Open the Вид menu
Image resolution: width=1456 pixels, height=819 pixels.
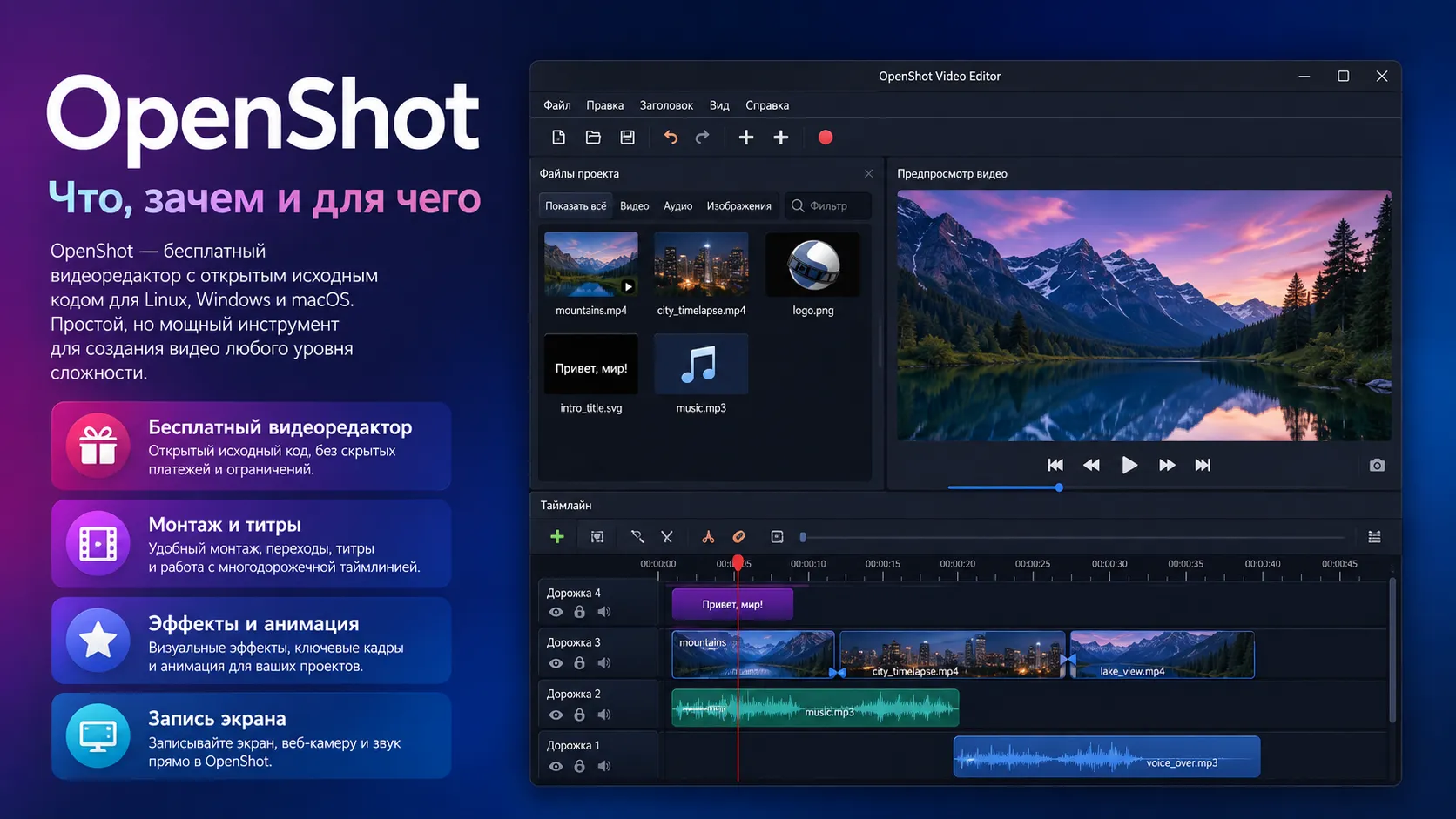click(x=719, y=105)
